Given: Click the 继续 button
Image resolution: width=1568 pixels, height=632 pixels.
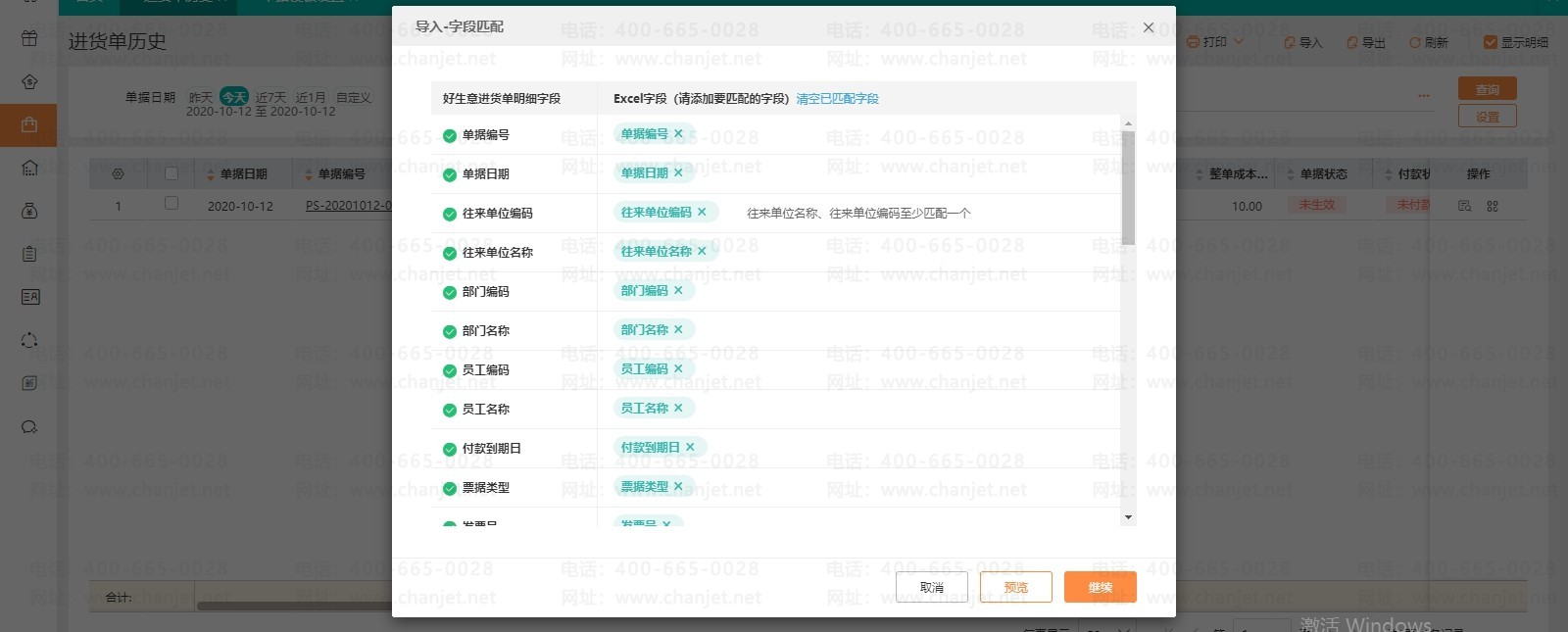Looking at the screenshot, I should pyautogui.click(x=1101, y=587).
